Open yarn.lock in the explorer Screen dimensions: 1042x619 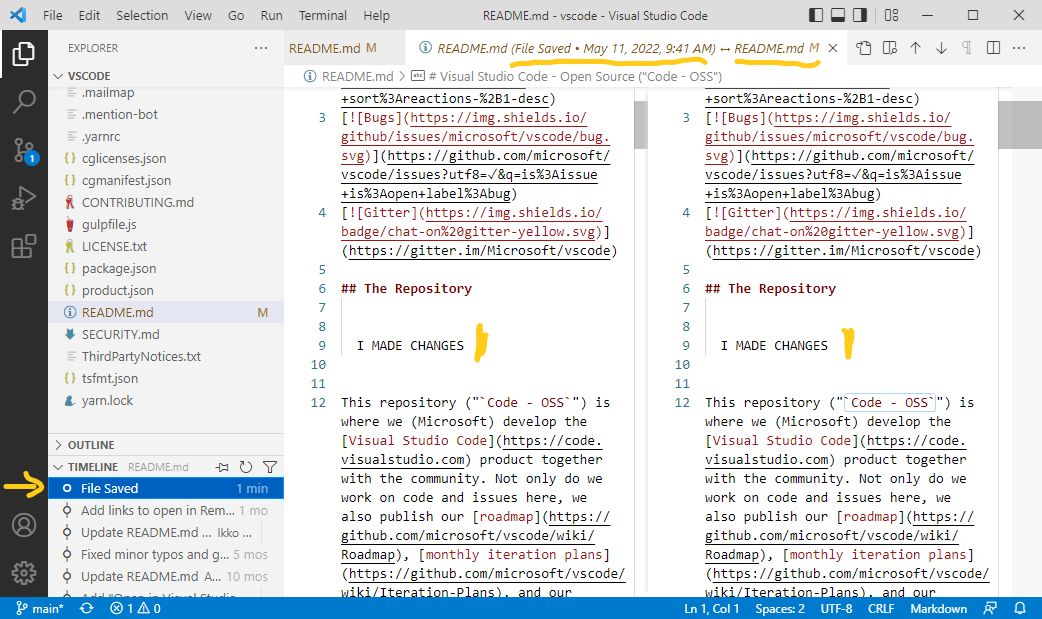107,400
